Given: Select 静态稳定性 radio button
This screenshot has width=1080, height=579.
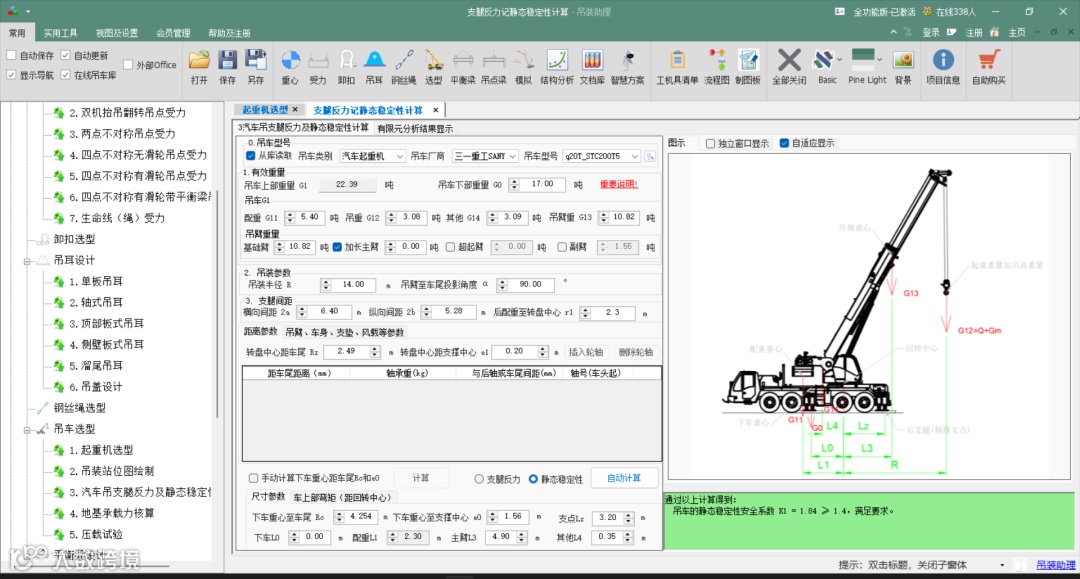Looking at the screenshot, I should [533, 479].
